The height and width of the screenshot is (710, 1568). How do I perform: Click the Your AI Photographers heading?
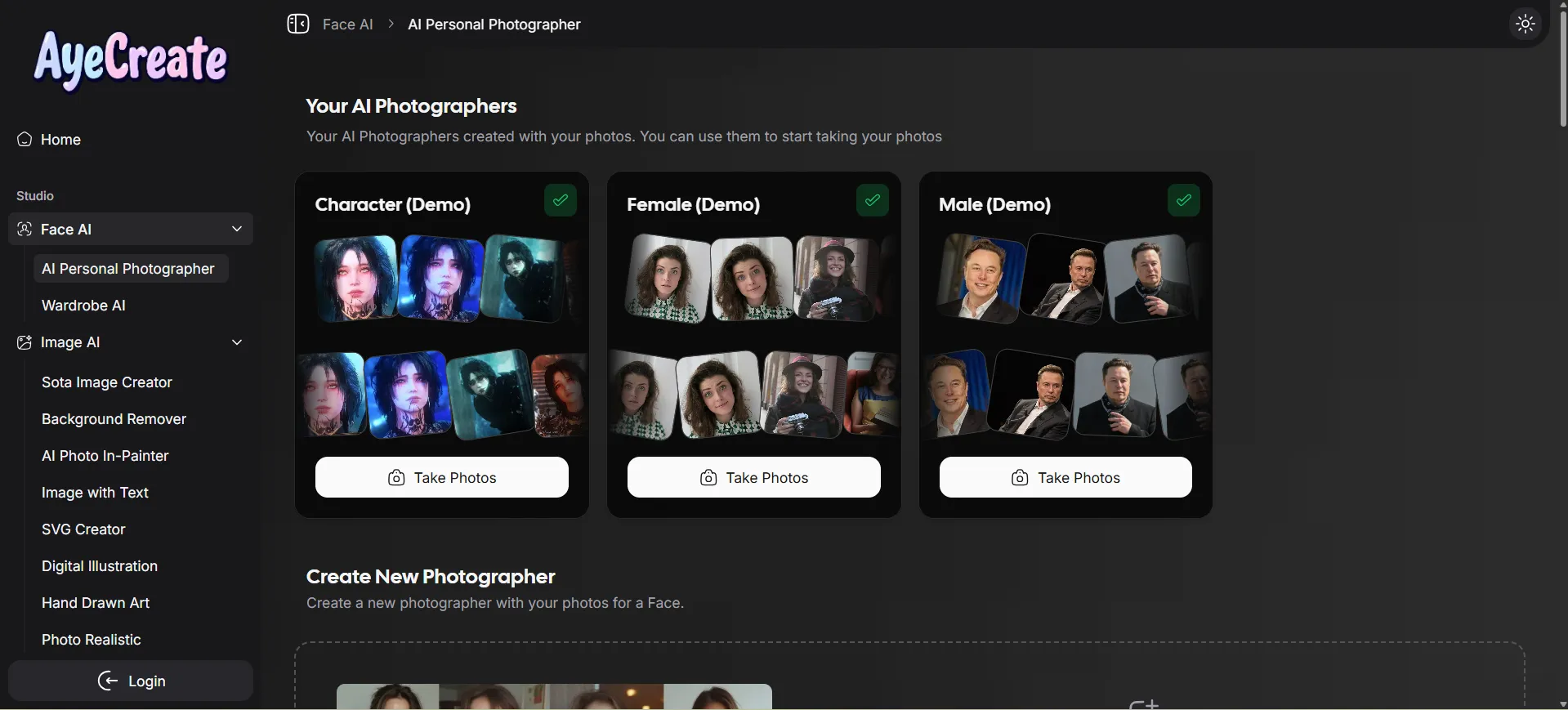point(411,106)
